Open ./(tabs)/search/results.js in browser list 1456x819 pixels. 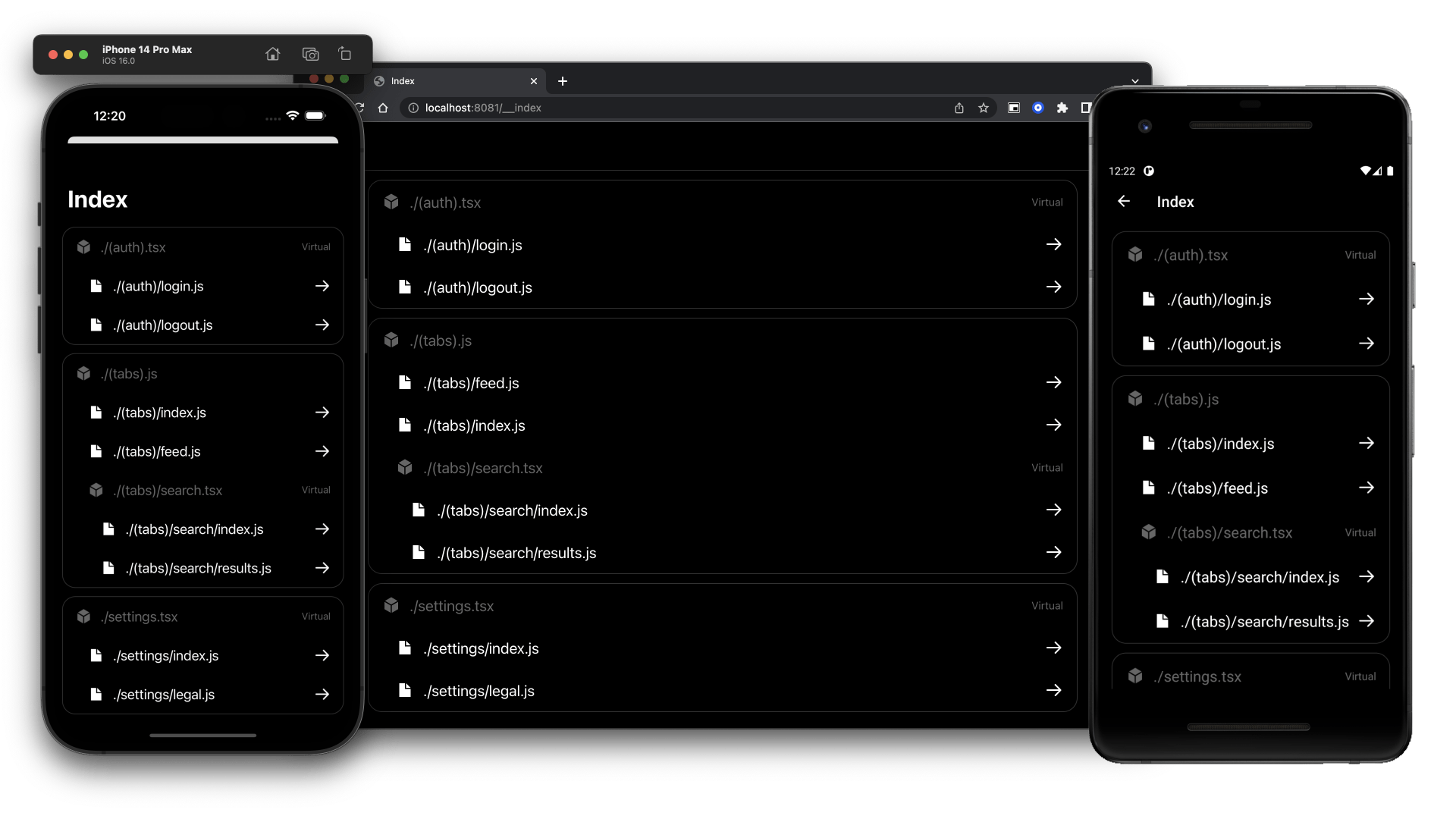coord(516,553)
